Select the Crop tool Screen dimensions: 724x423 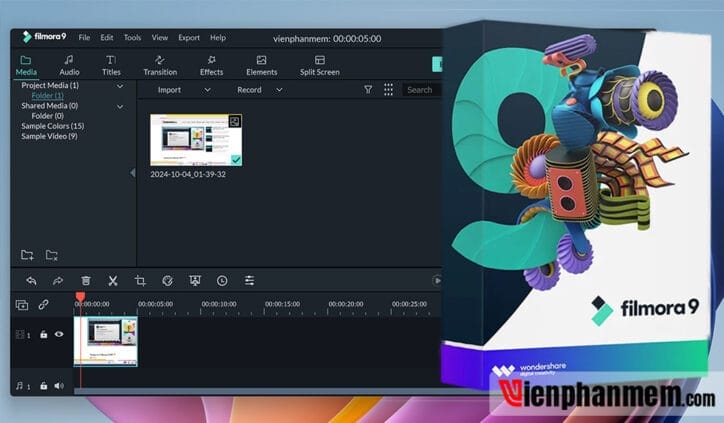140,281
